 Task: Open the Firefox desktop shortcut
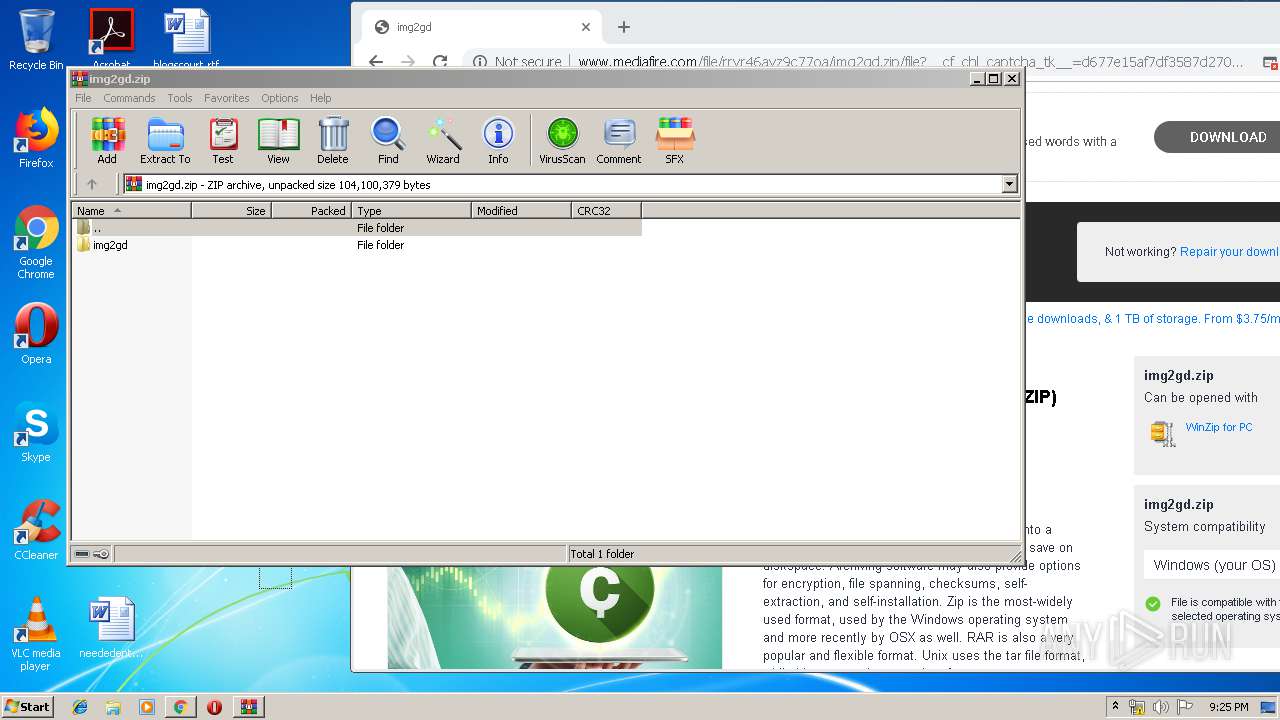[x=36, y=139]
